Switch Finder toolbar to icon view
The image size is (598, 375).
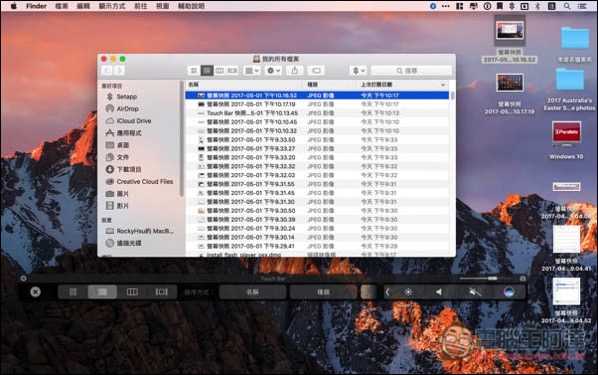194,71
